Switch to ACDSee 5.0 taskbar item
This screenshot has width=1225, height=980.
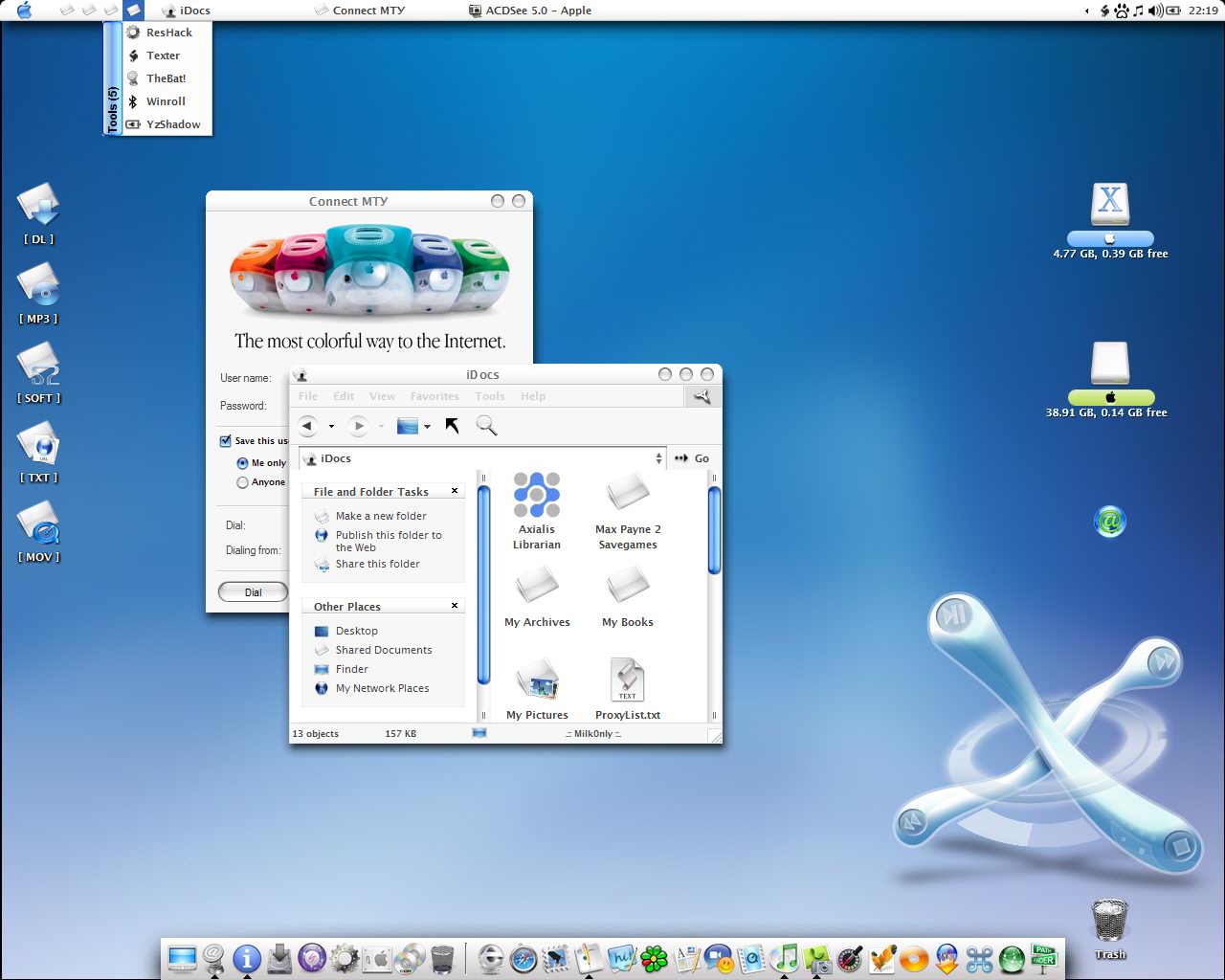(x=530, y=11)
